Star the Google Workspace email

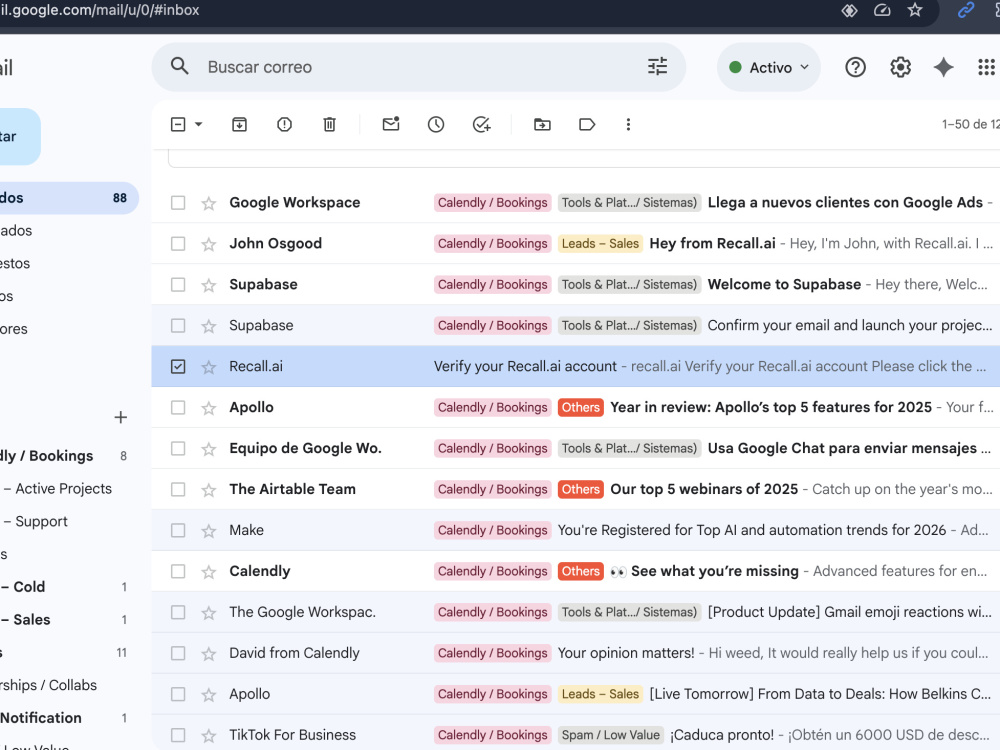click(209, 203)
